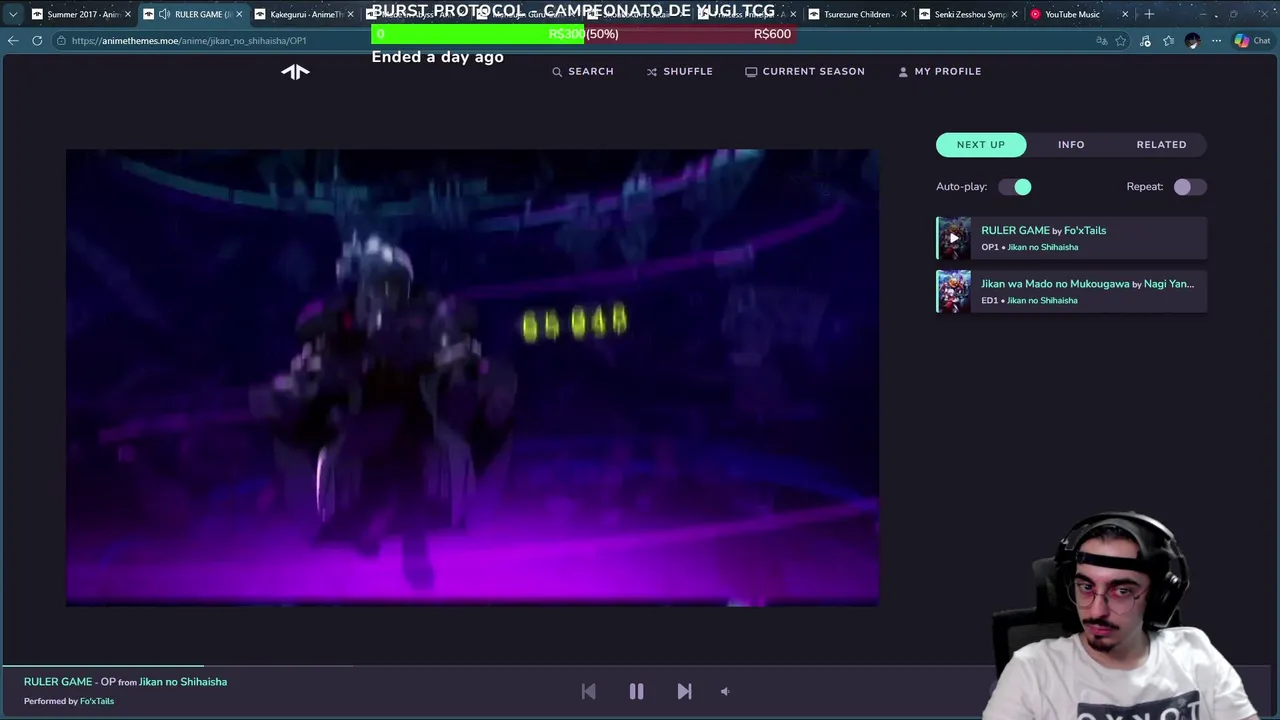The width and height of the screenshot is (1280, 720).
Task: Open Jikan no Shihaisha in bottom bar
Action: [x=183, y=682]
